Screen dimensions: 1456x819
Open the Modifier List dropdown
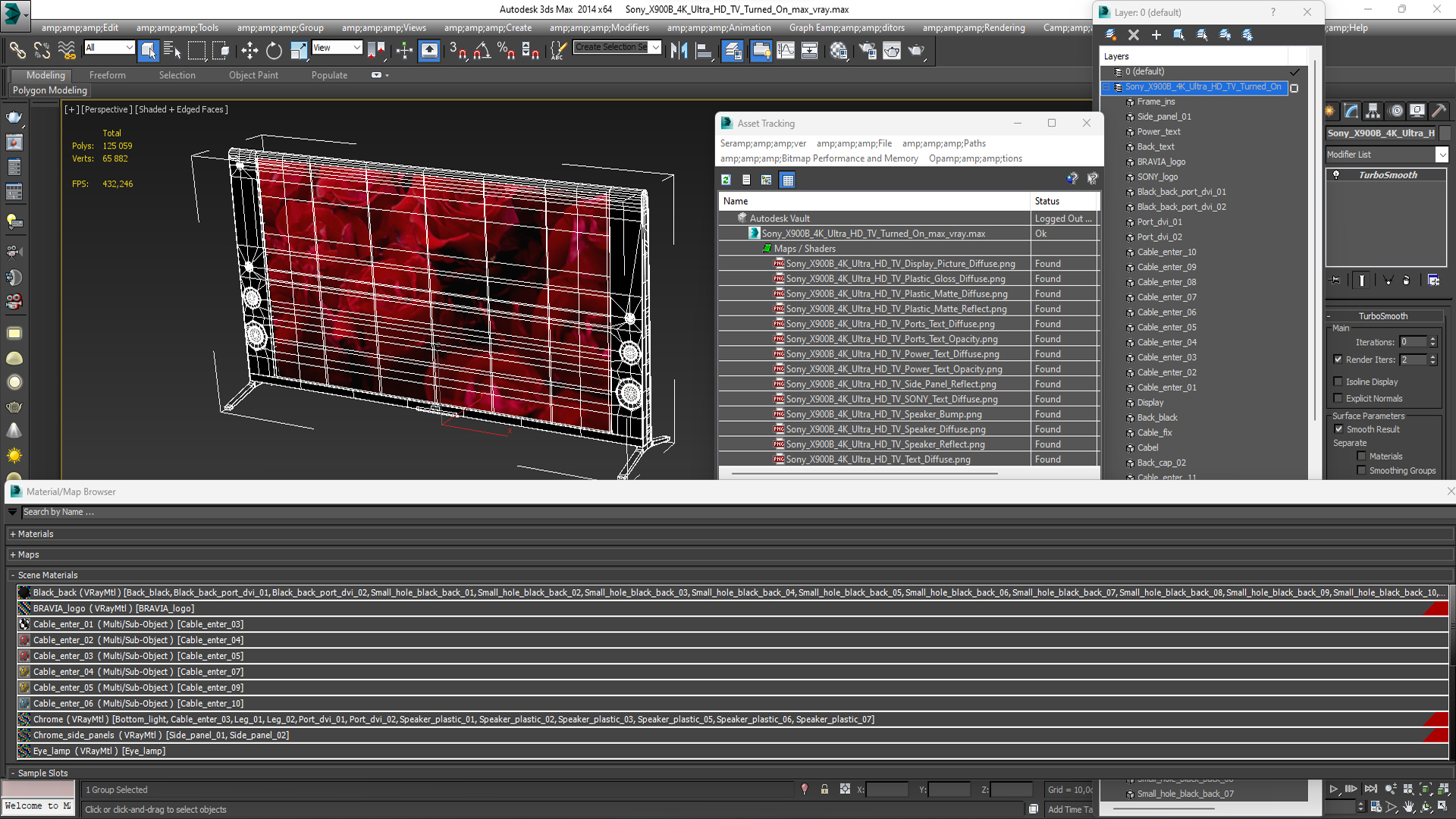coord(1386,154)
